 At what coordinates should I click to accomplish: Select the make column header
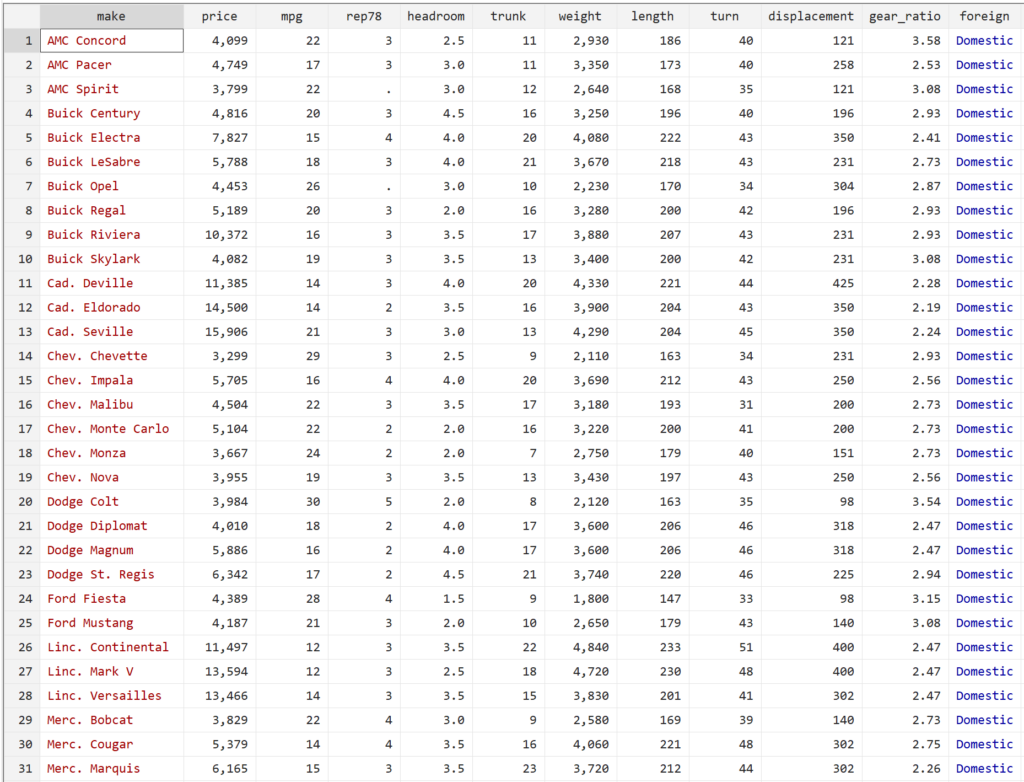111,16
